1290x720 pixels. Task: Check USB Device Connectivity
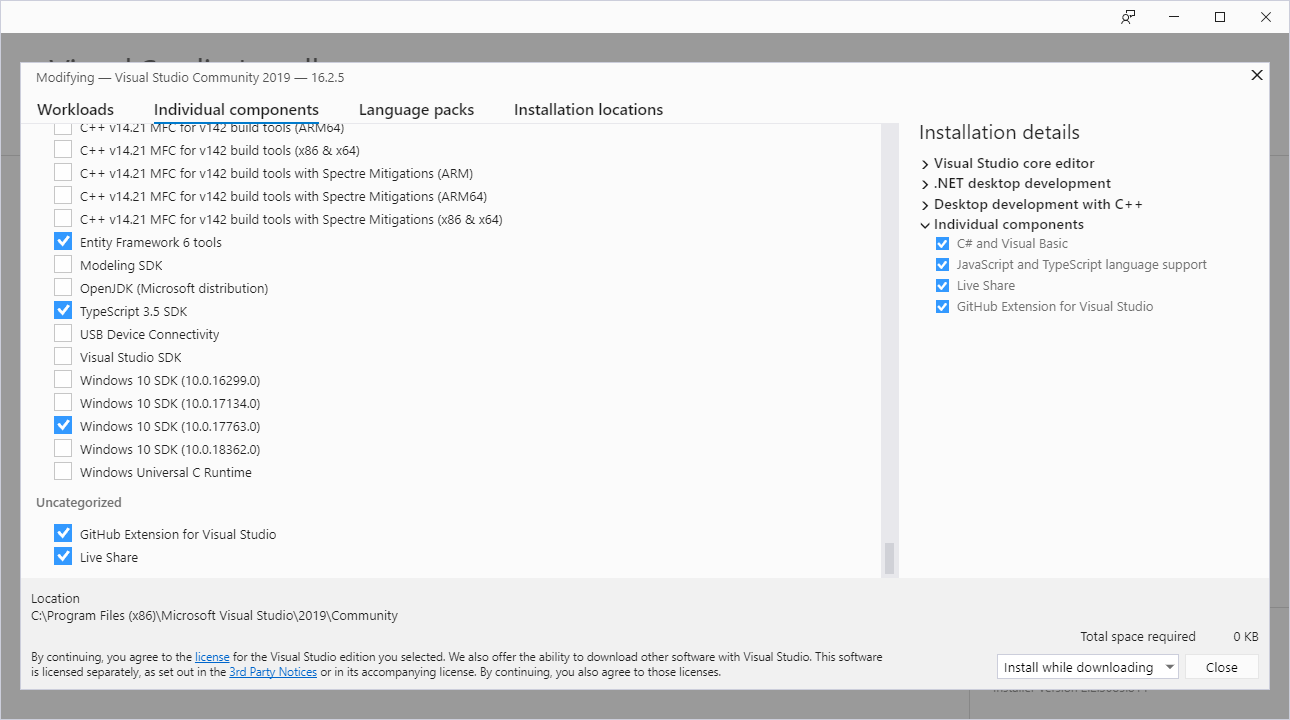63,334
